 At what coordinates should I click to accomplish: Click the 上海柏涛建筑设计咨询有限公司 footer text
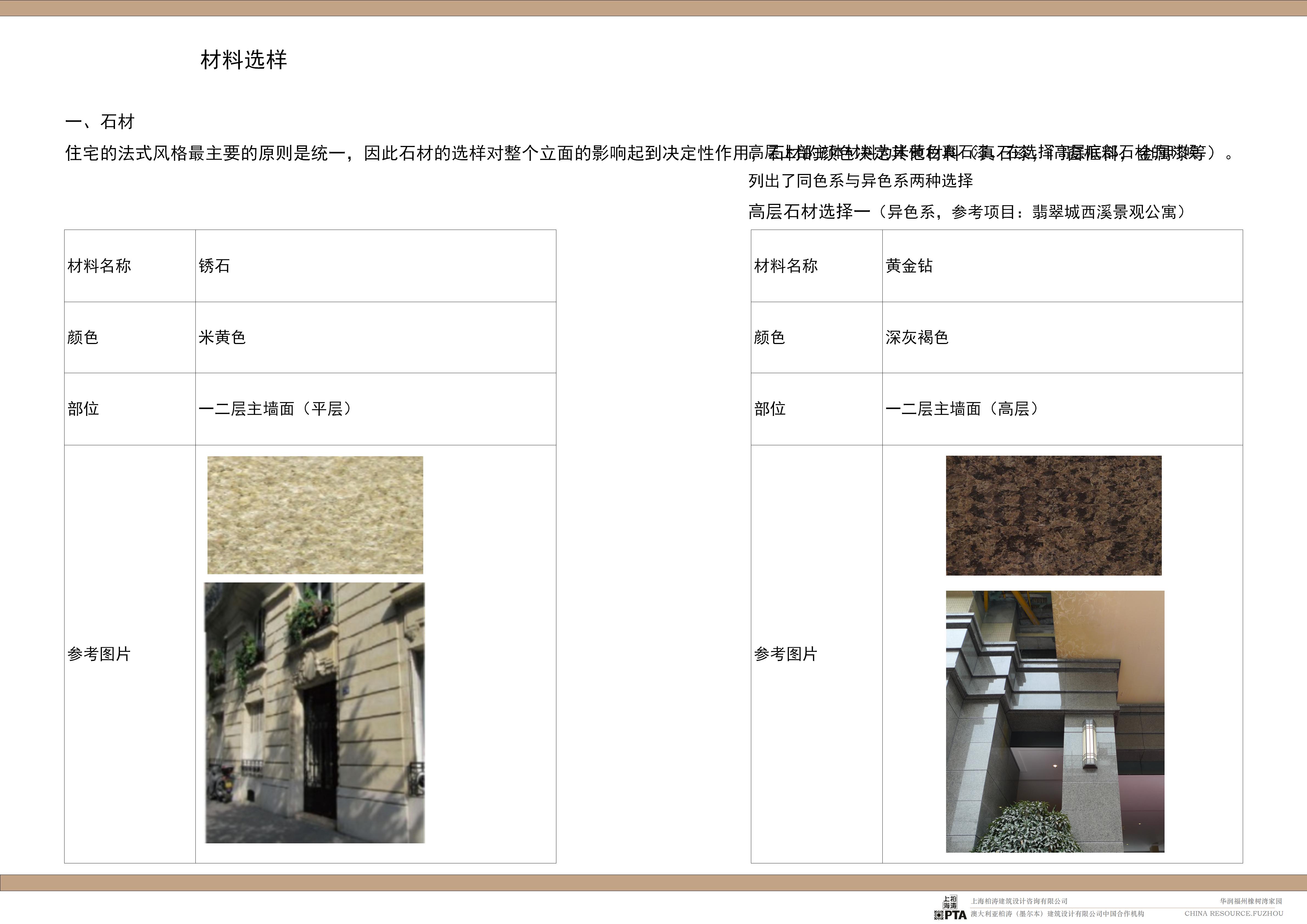click(x=1019, y=901)
